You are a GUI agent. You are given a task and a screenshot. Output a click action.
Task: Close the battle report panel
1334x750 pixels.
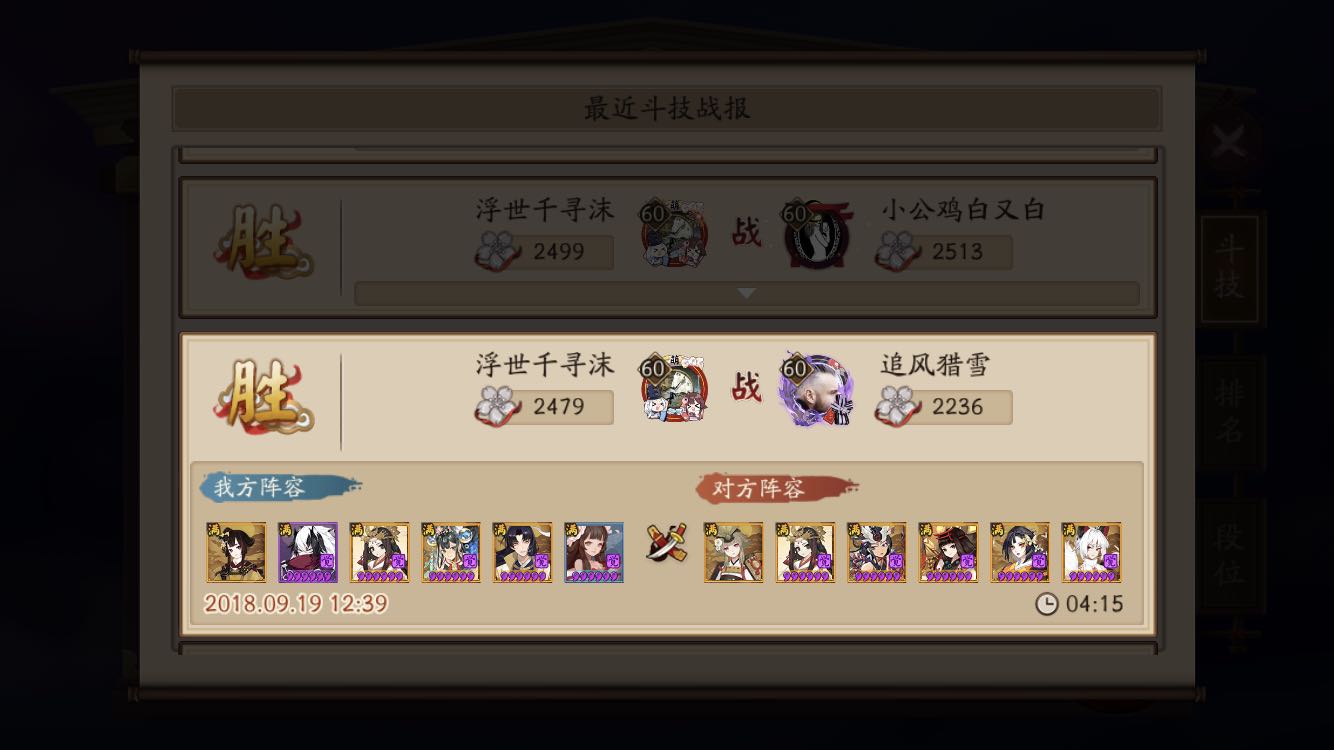pos(1228,143)
